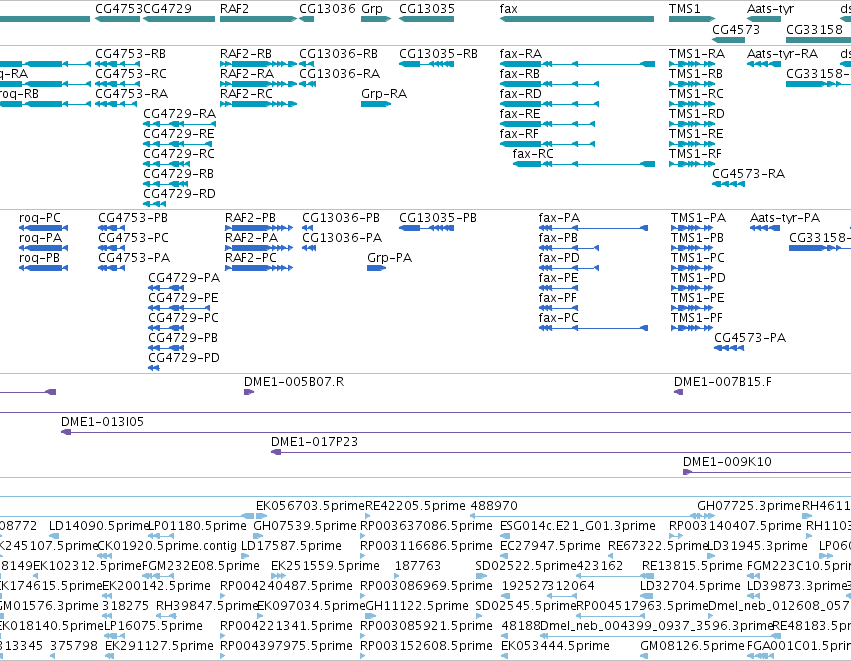Image resolution: width=851 pixels, height=661 pixels.
Task: Select transcript CG4729-RD label
Action: 180,194
